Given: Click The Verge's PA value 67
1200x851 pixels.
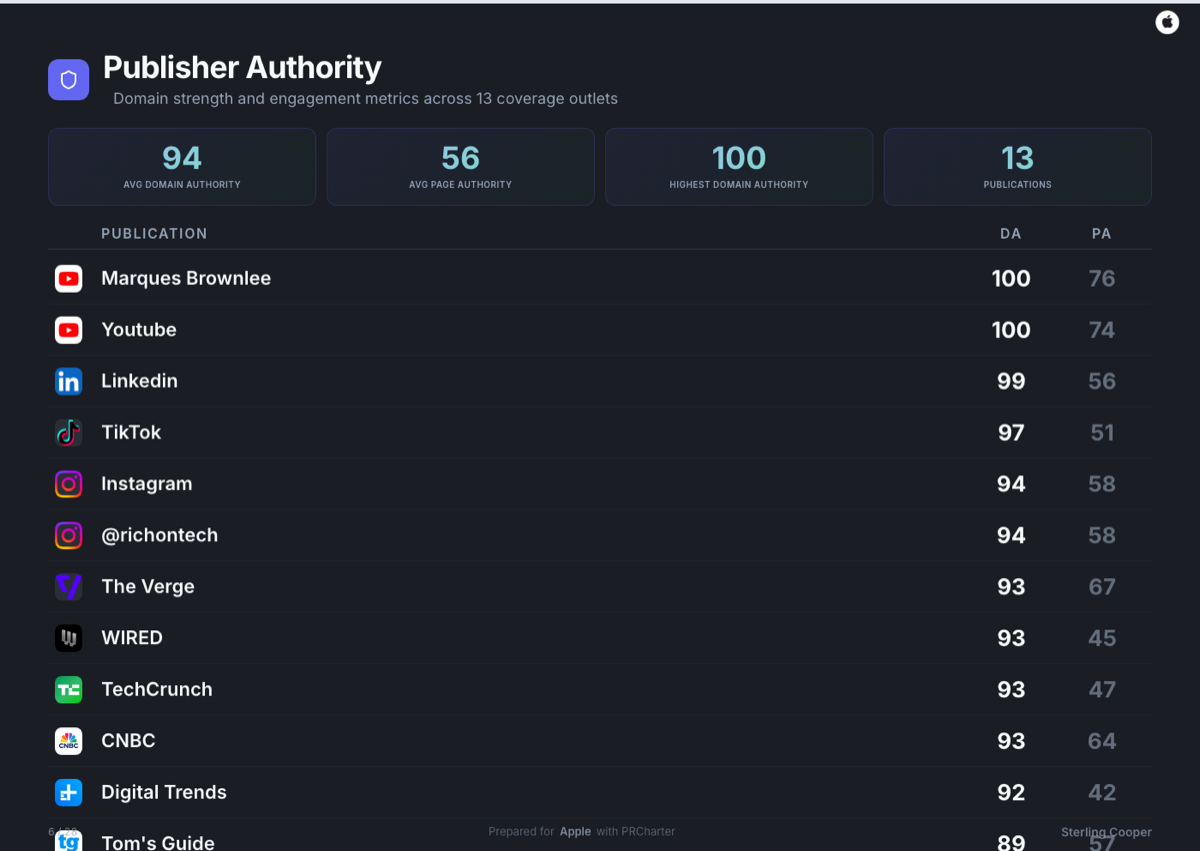Looking at the screenshot, I should tap(1102, 587).
